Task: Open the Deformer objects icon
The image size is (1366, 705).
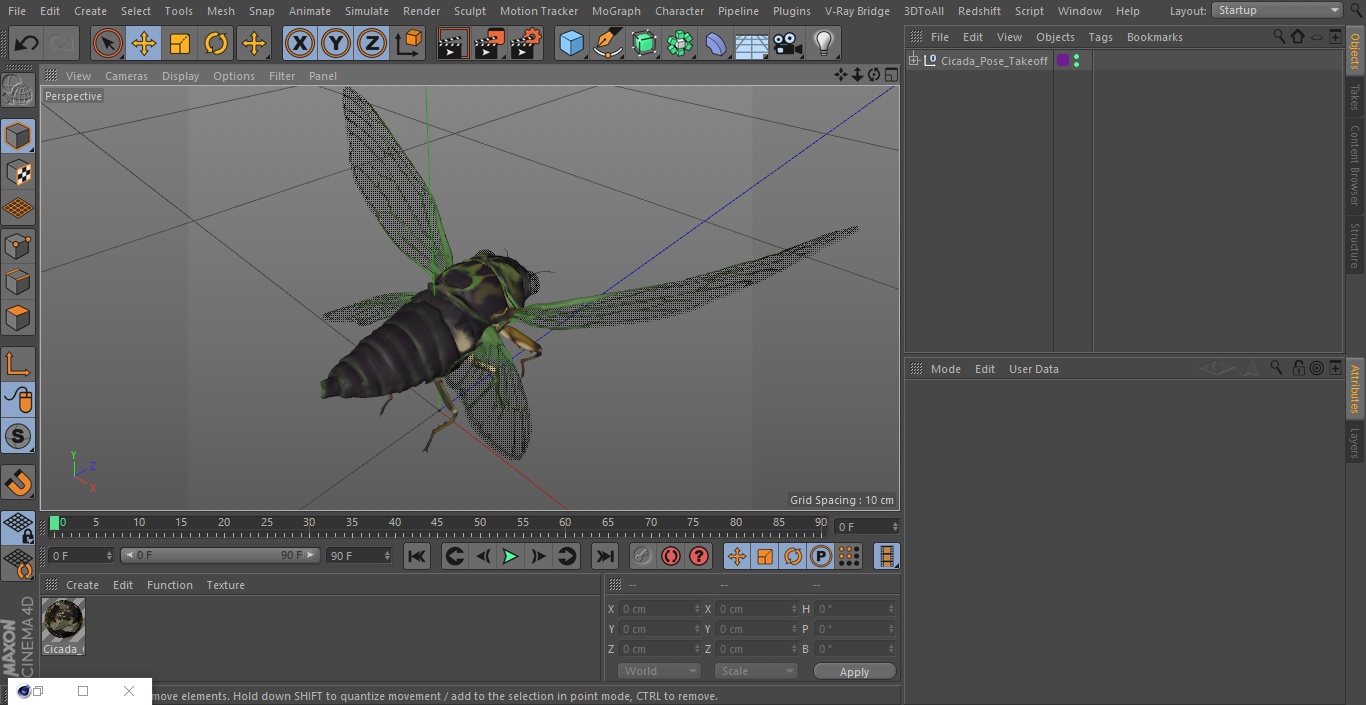Action: point(716,43)
